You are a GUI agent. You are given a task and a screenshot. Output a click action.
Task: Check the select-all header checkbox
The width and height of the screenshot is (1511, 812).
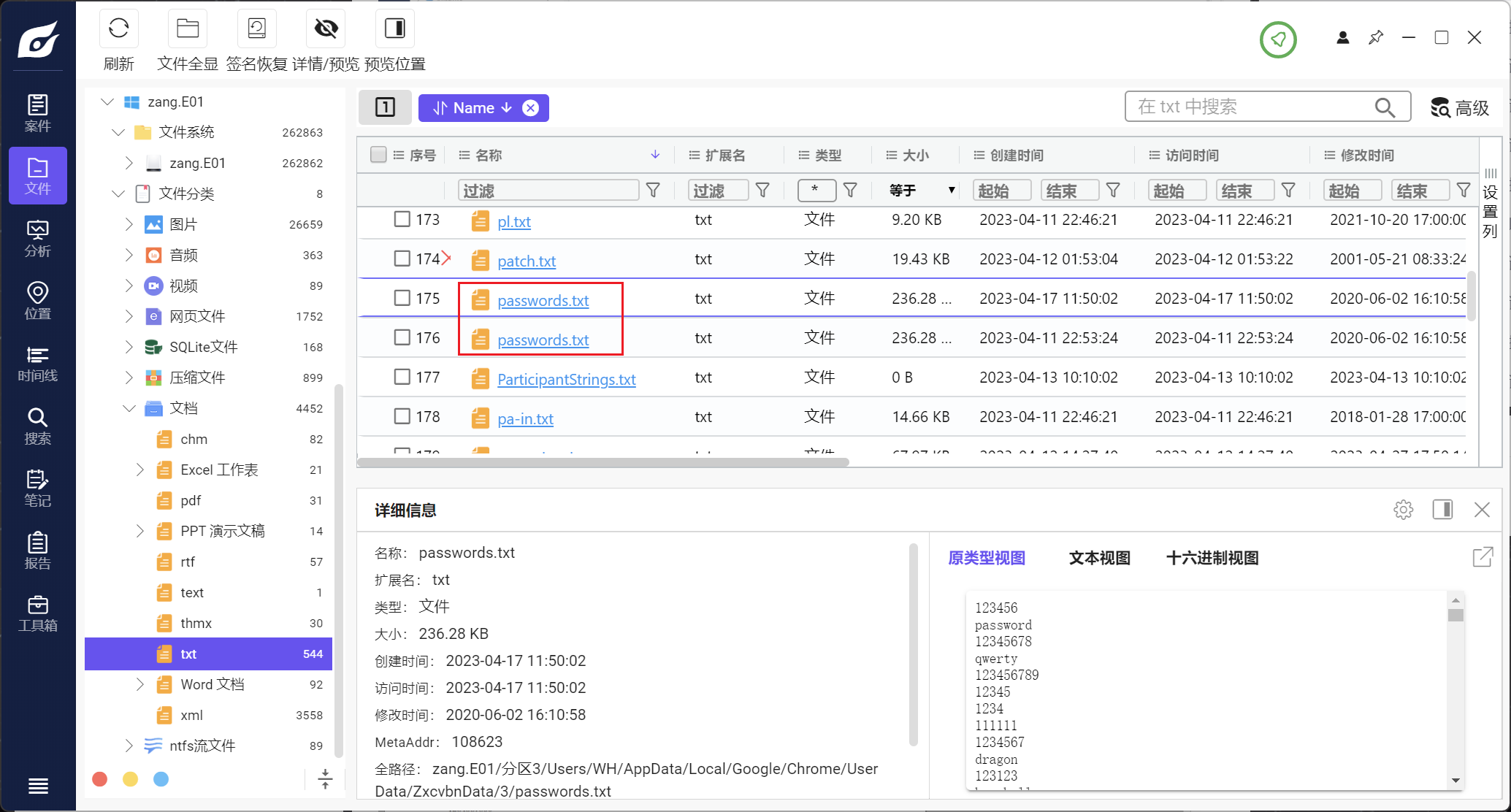378,155
